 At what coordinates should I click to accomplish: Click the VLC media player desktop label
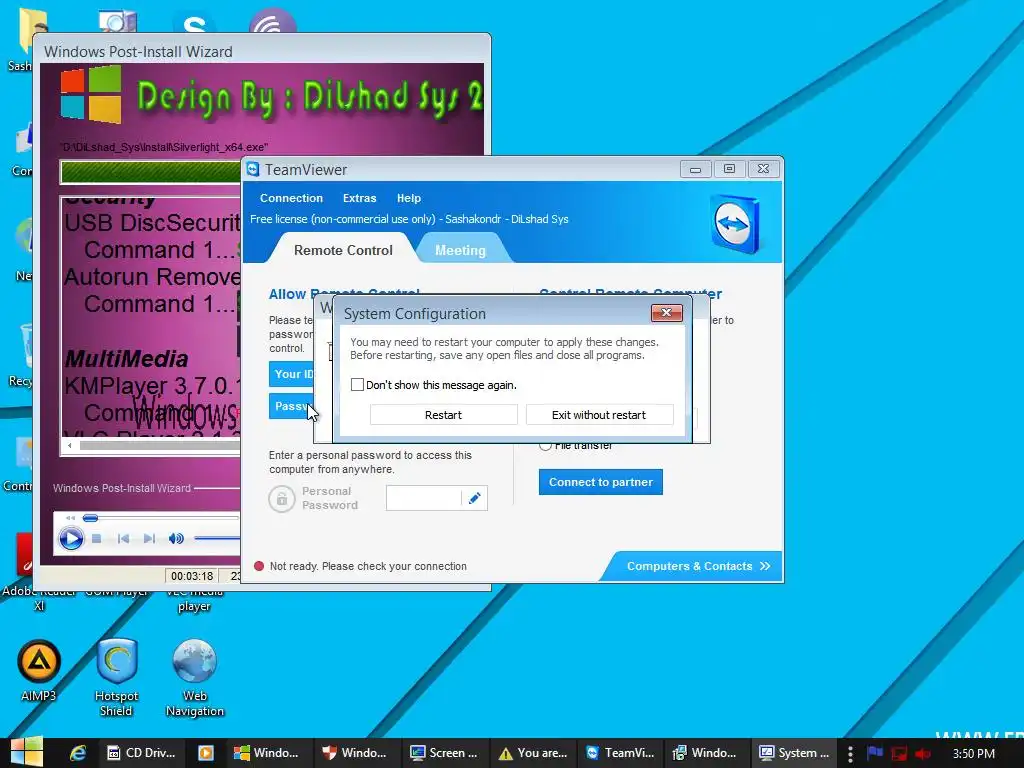194,600
